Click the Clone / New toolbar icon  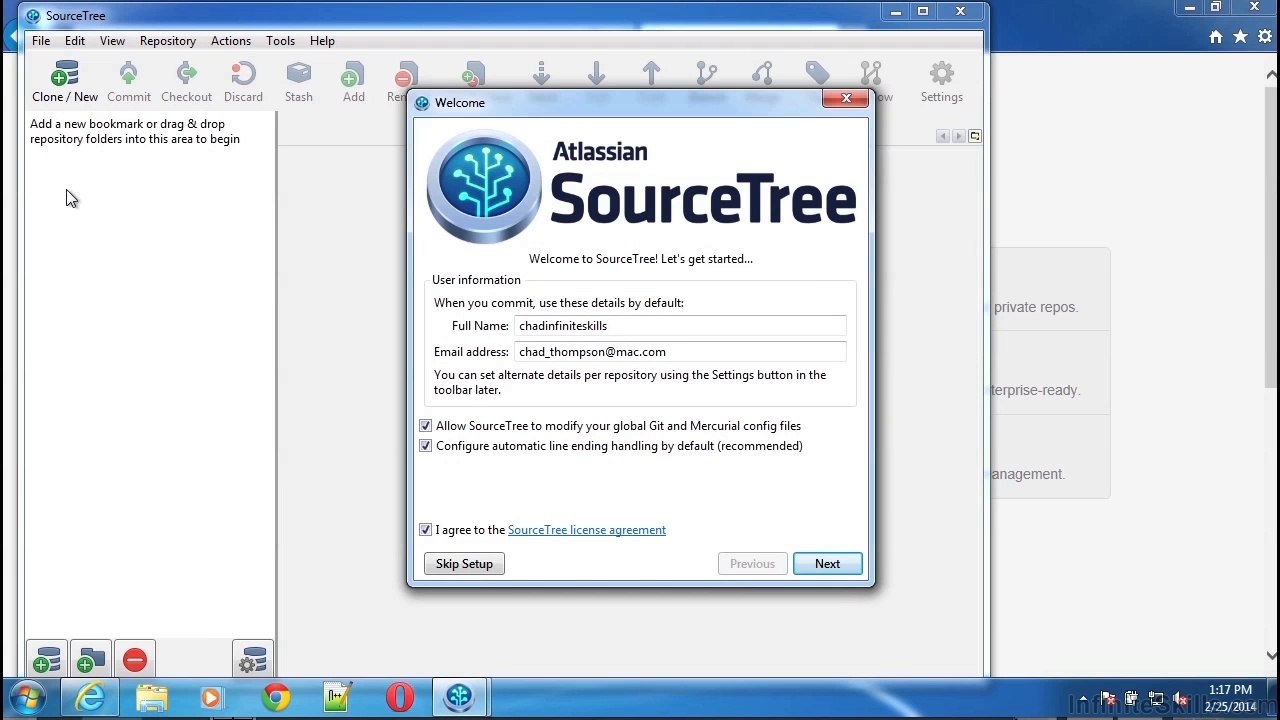[x=65, y=74]
